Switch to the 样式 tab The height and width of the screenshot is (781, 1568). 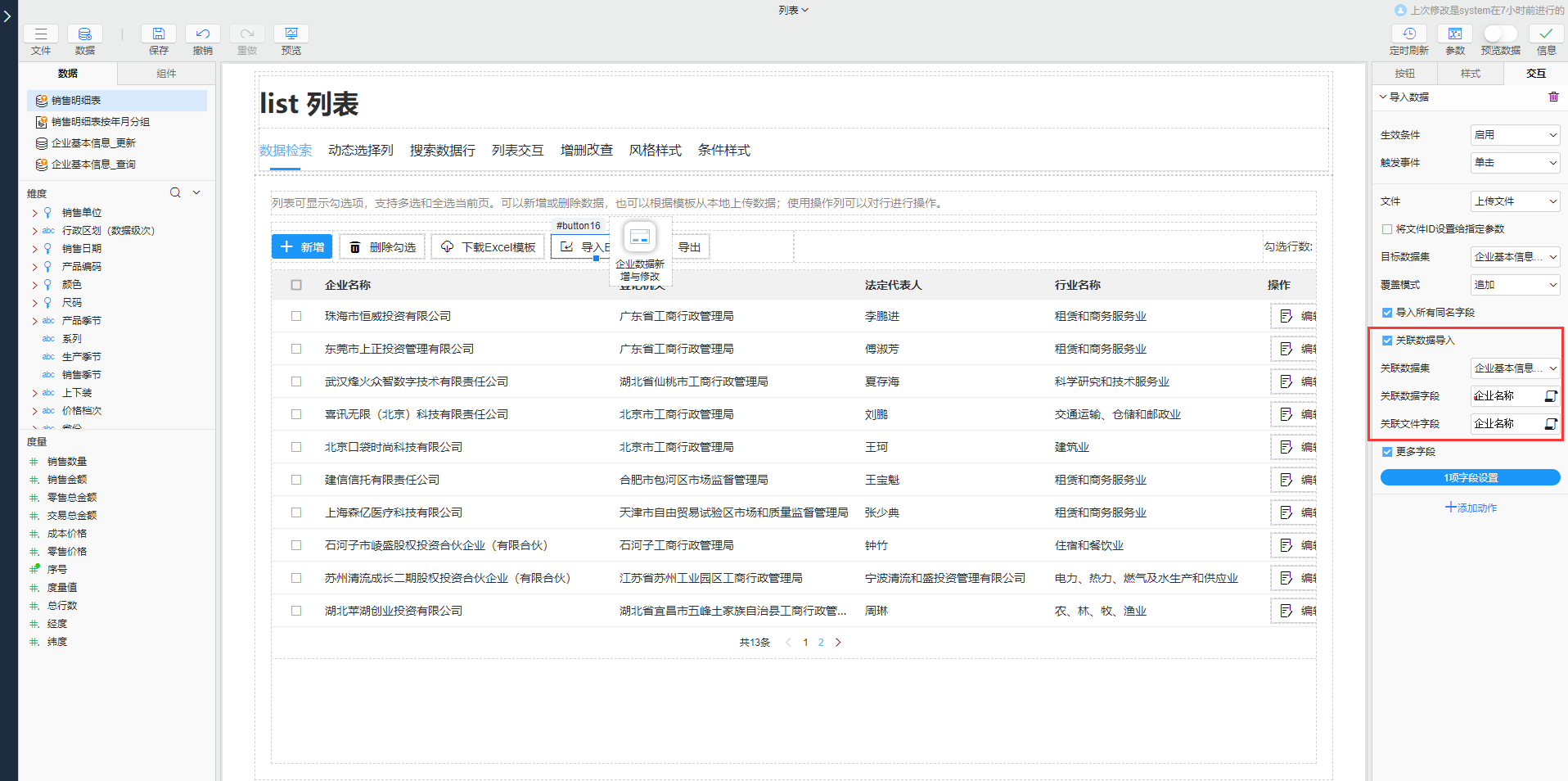1470,73
